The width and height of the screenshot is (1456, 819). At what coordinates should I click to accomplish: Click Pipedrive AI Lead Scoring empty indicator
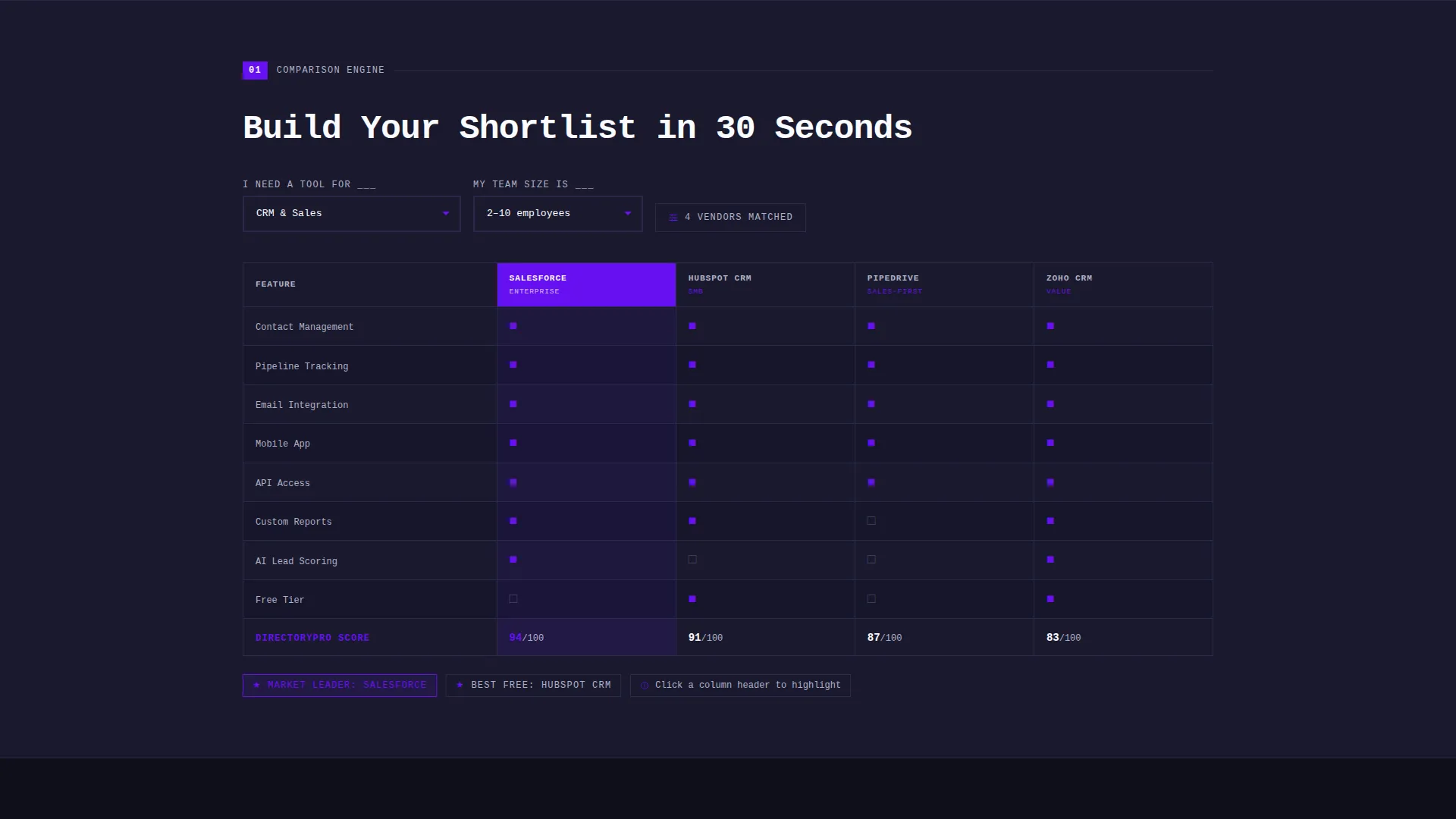[871, 560]
